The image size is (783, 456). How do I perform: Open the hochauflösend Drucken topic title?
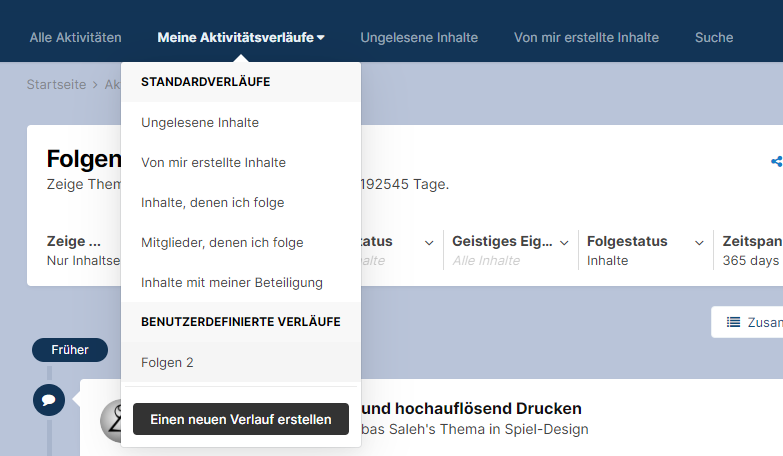point(470,409)
